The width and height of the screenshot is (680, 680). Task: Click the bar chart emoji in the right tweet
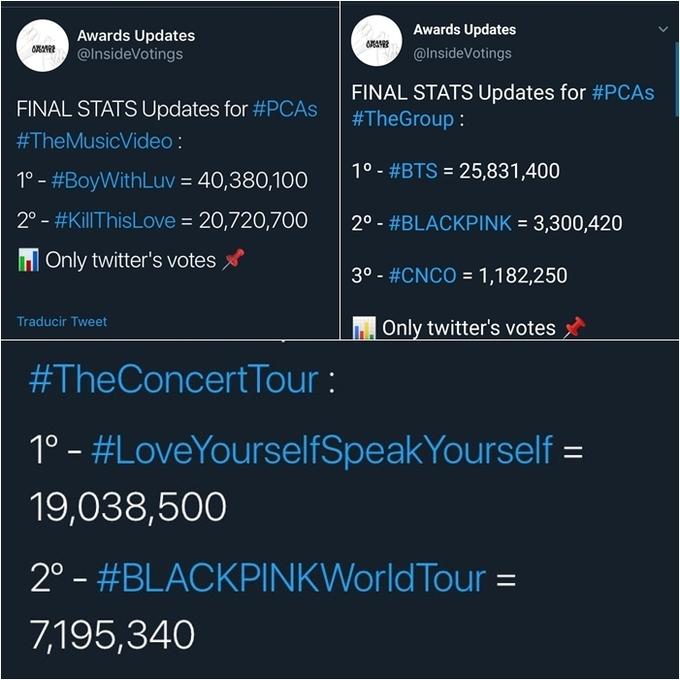364,327
